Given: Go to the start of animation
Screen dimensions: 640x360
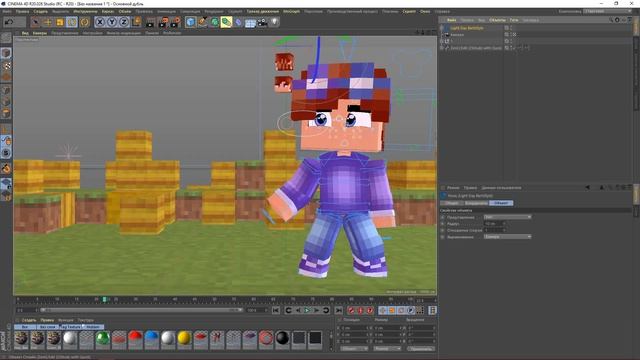Looking at the screenshot, I should tap(276, 311).
